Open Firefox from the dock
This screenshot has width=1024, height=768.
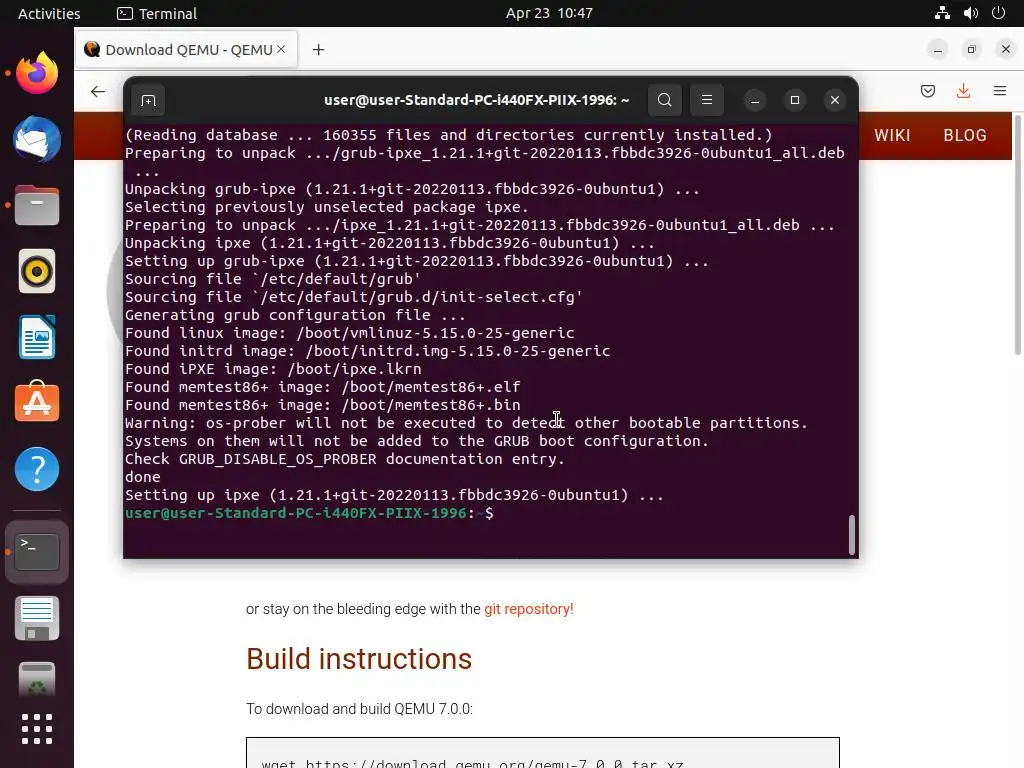click(x=37, y=73)
